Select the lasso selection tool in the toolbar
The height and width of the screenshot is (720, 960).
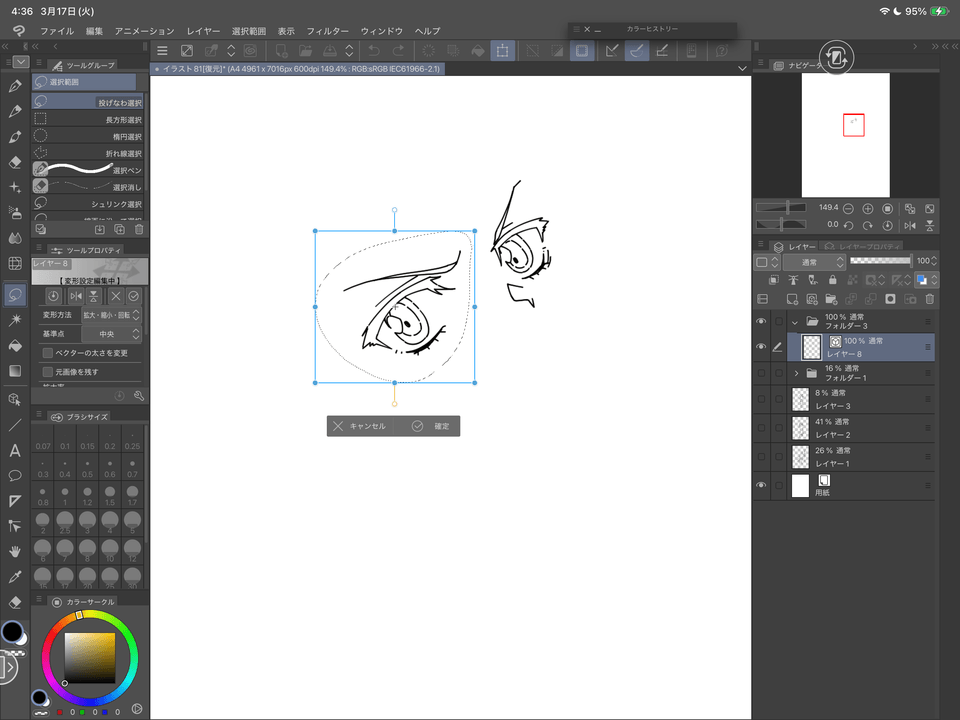point(15,294)
